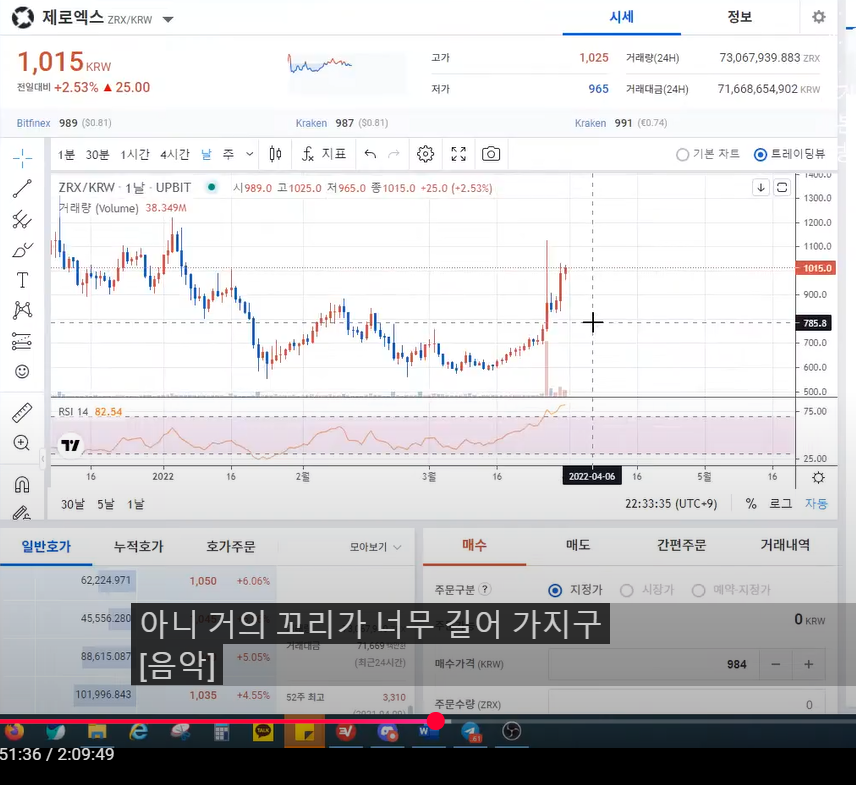Toggle 자동 auto scale
The height and width of the screenshot is (785, 856).
point(816,504)
